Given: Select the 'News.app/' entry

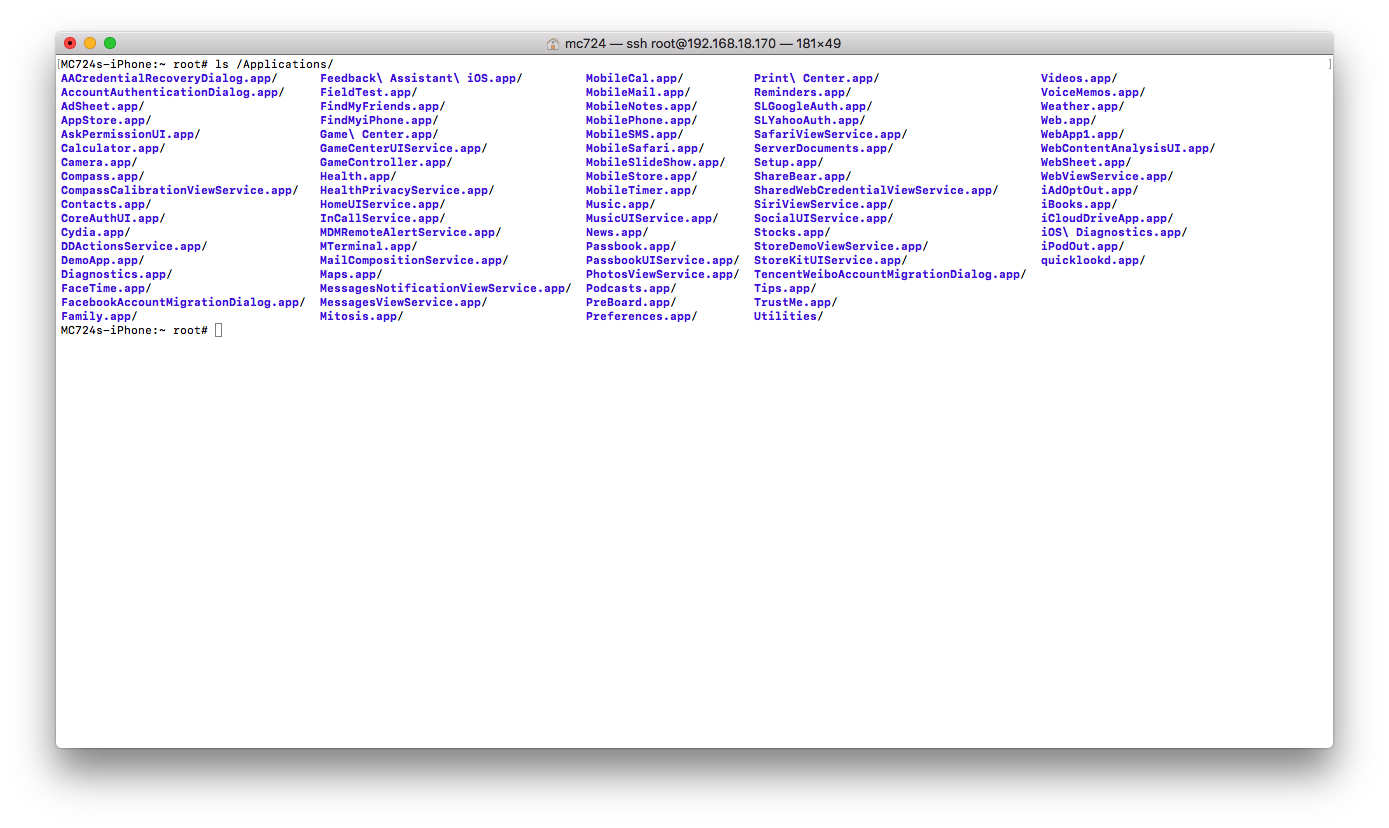Looking at the screenshot, I should coord(617,232).
